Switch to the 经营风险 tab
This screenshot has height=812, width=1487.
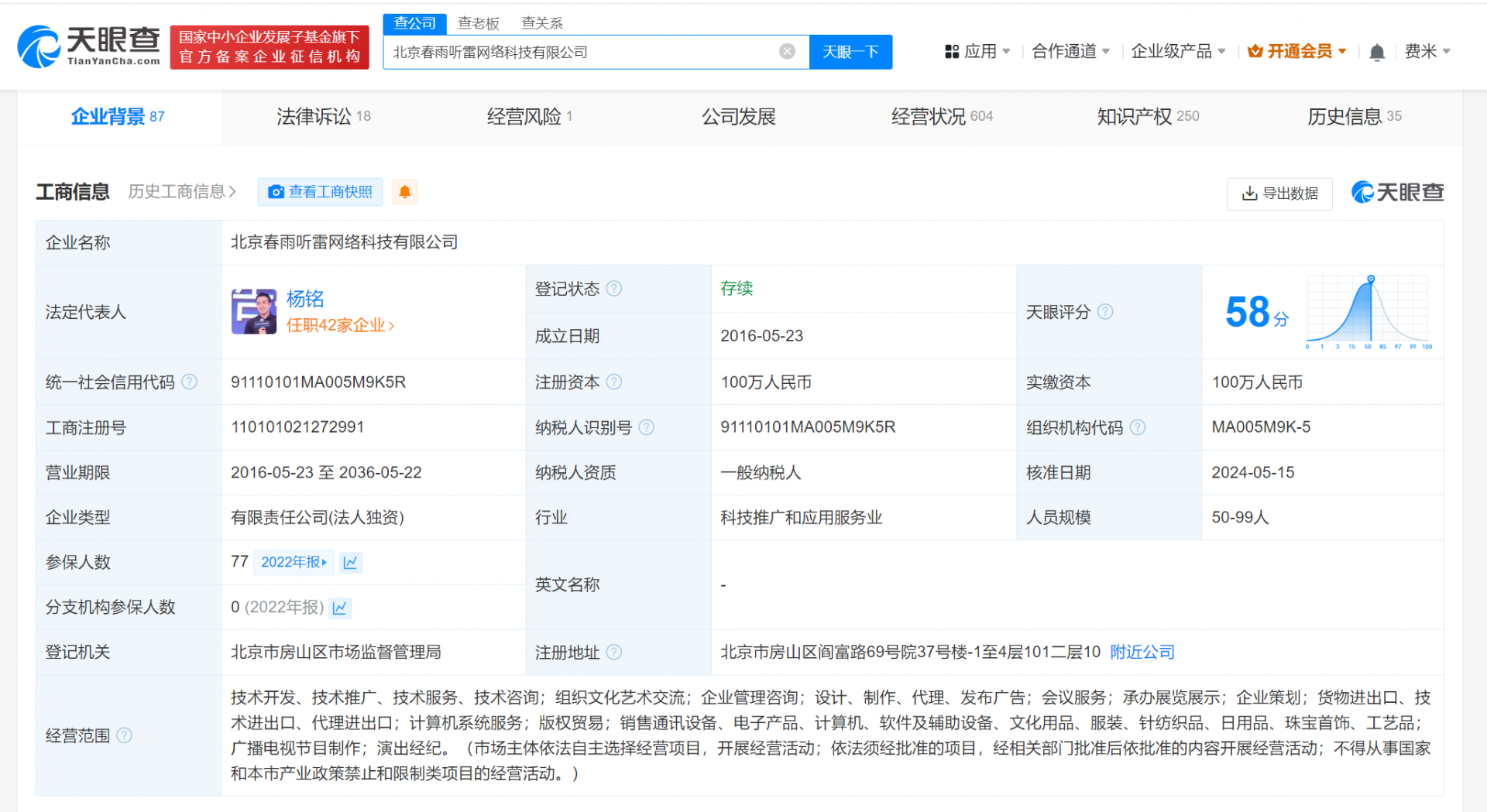click(x=530, y=117)
